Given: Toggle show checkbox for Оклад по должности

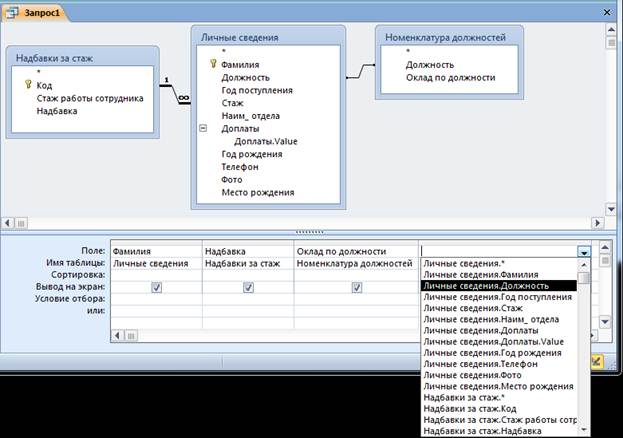Looking at the screenshot, I should 356,287.
